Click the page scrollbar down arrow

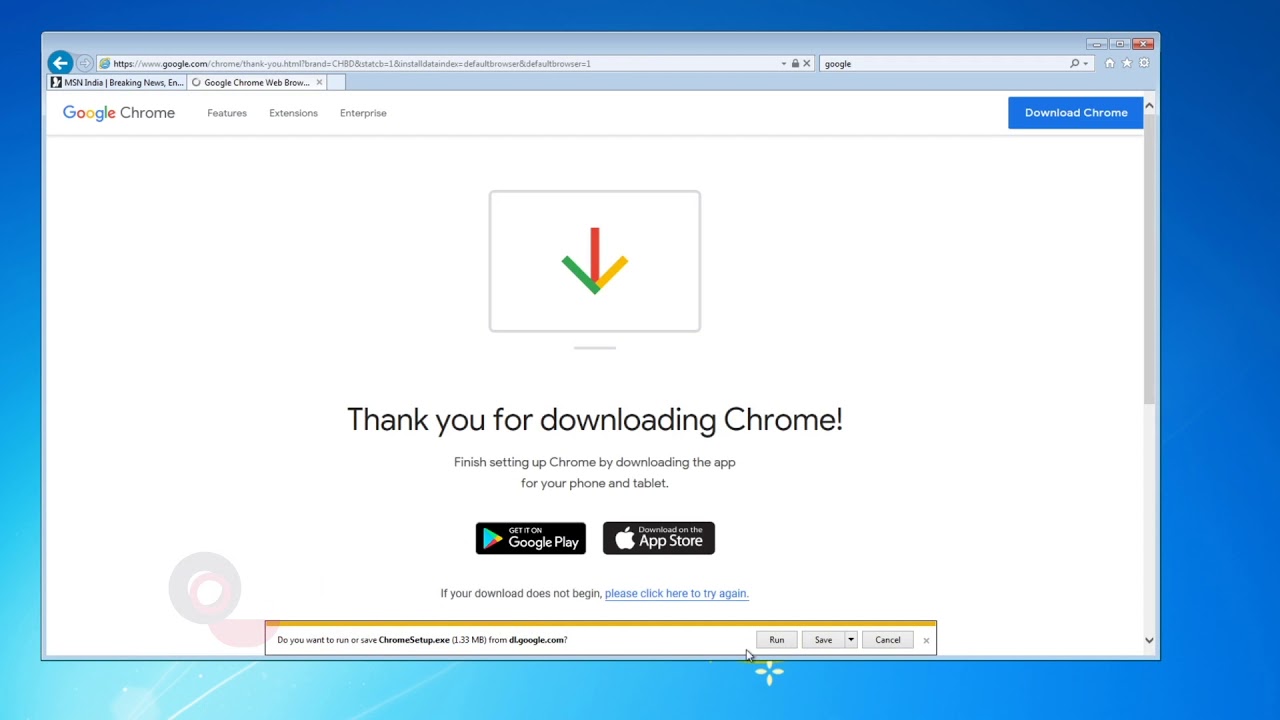pos(1149,640)
